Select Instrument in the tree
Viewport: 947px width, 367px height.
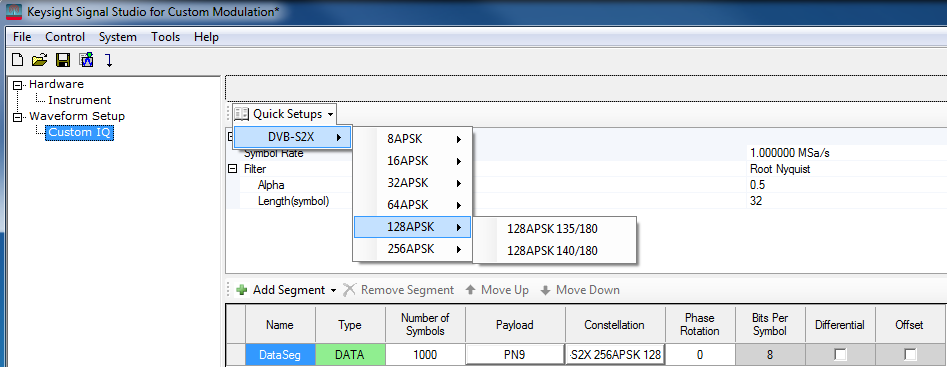click(80, 100)
